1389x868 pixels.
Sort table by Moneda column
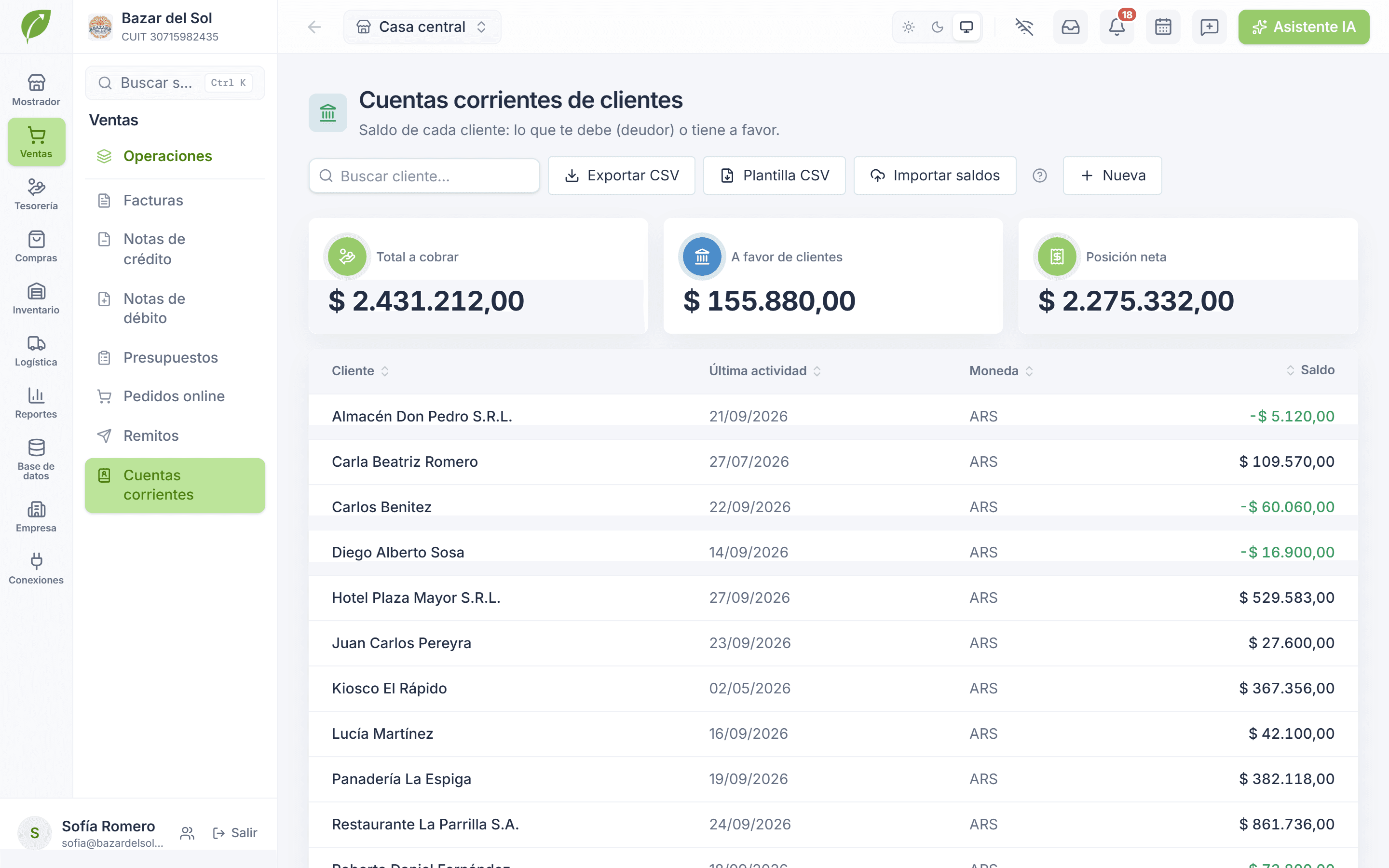point(1001,371)
